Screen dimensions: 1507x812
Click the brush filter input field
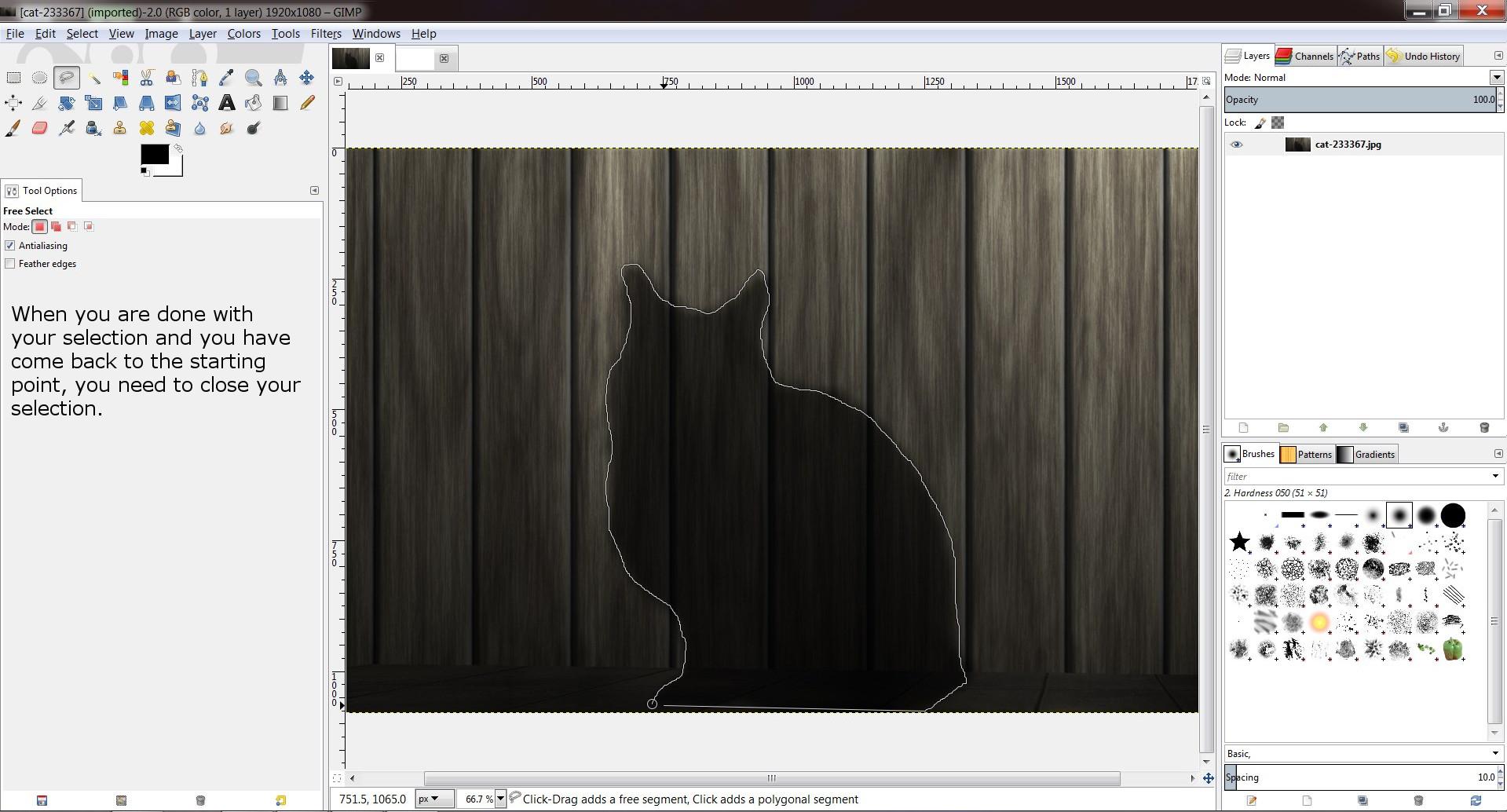pyautogui.click(x=1357, y=476)
